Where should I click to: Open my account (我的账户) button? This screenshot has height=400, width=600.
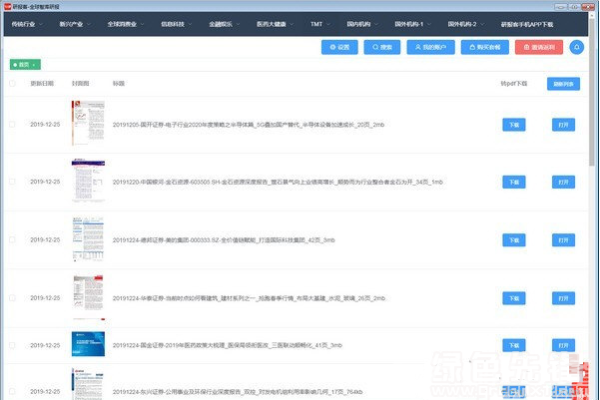coord(430,47)
